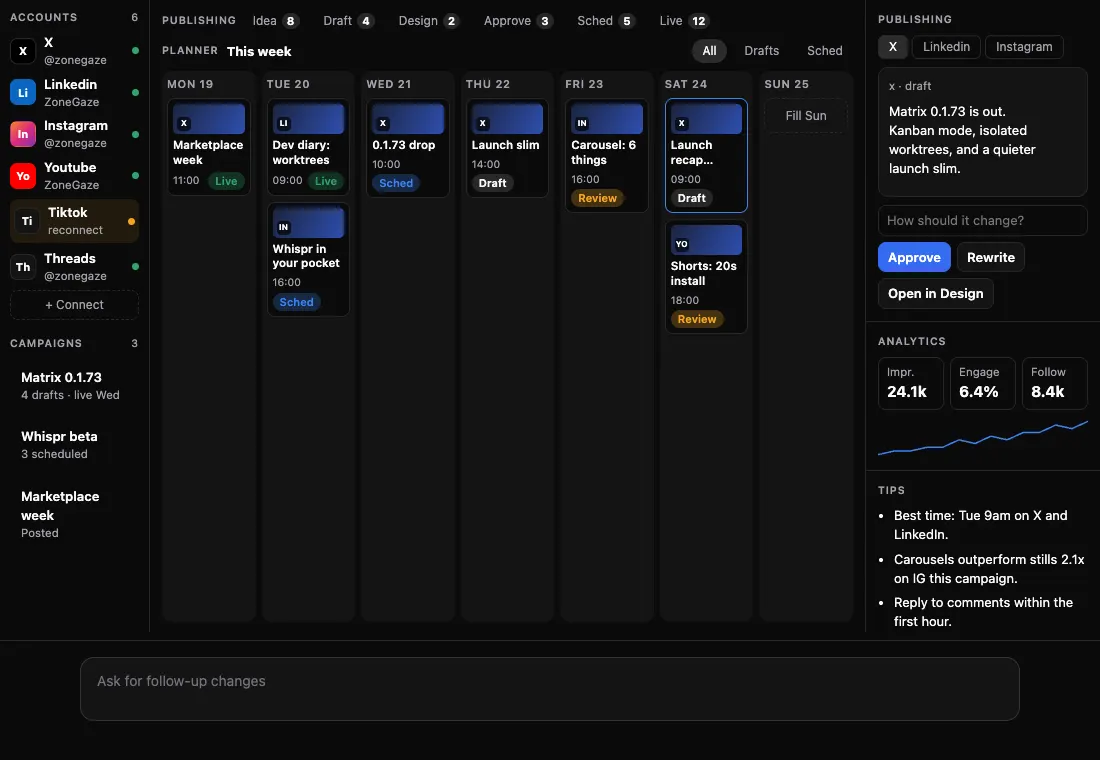Click the This week planner title
This screenshot has width=1100, height=760.
pyautogui.click(x=259, y=51)
